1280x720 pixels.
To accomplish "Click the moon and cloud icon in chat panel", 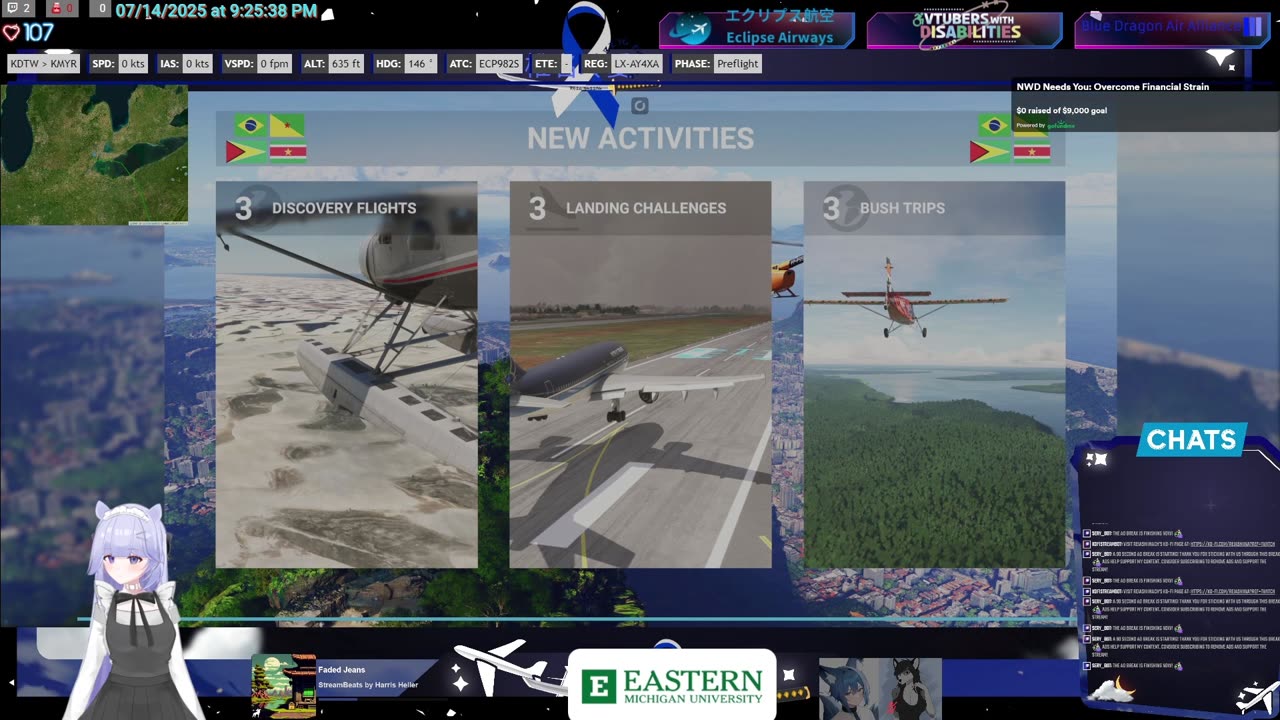I will coord(1111,689).
